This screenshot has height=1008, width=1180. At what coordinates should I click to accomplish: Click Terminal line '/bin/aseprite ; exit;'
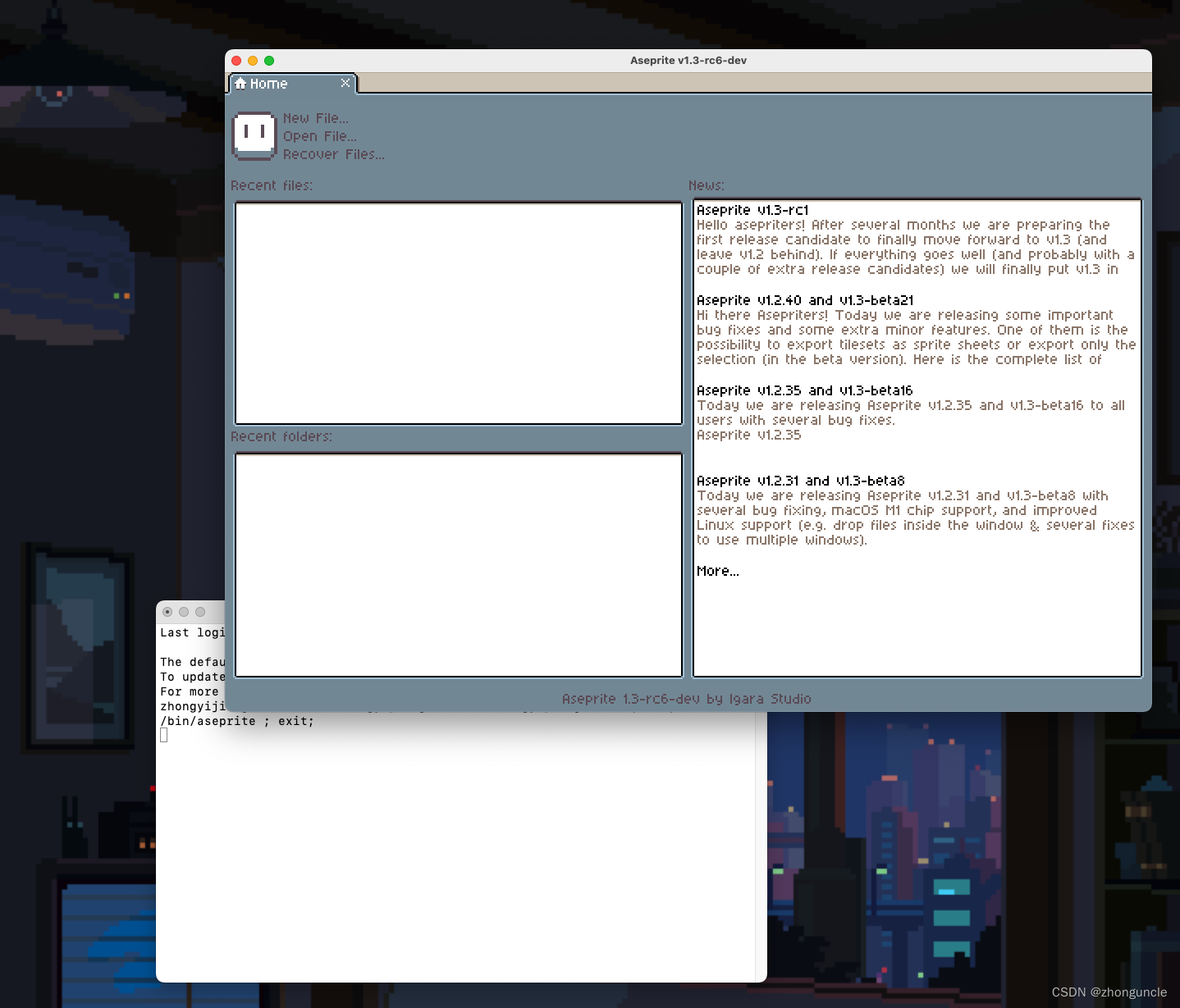[x=237, y=721]
